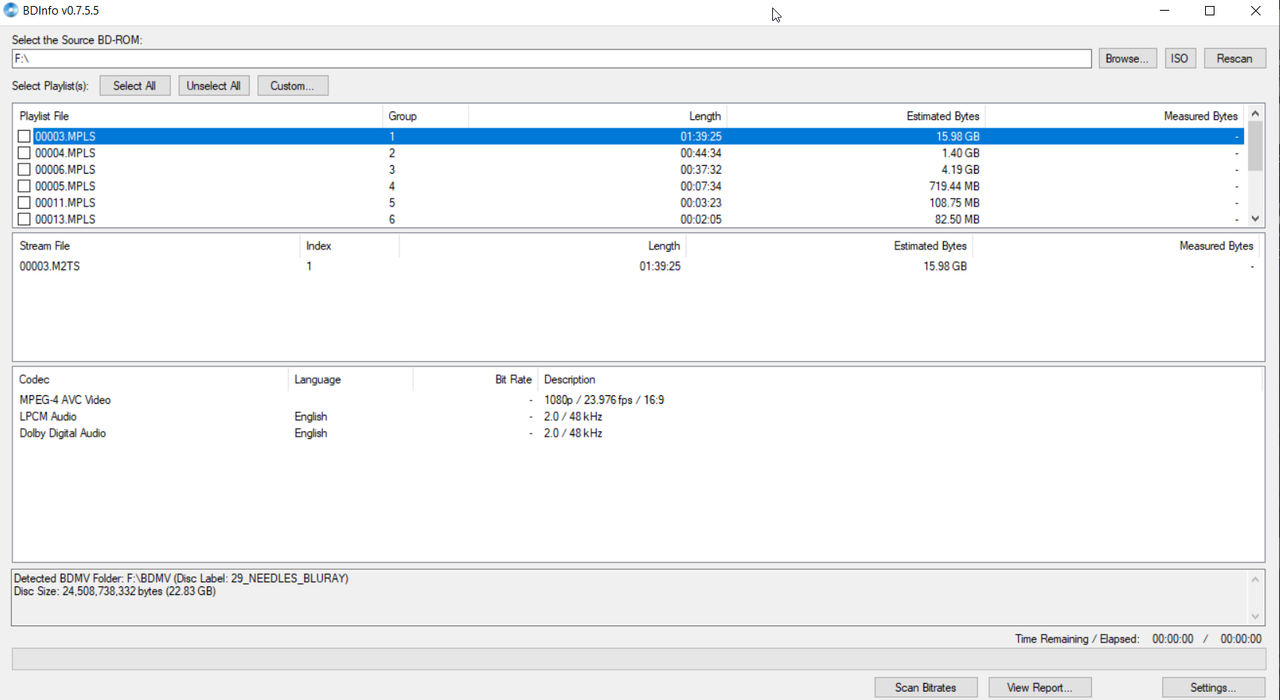Click Codec column header
This screenshot has height=700, width=1280.
point(150,380)
